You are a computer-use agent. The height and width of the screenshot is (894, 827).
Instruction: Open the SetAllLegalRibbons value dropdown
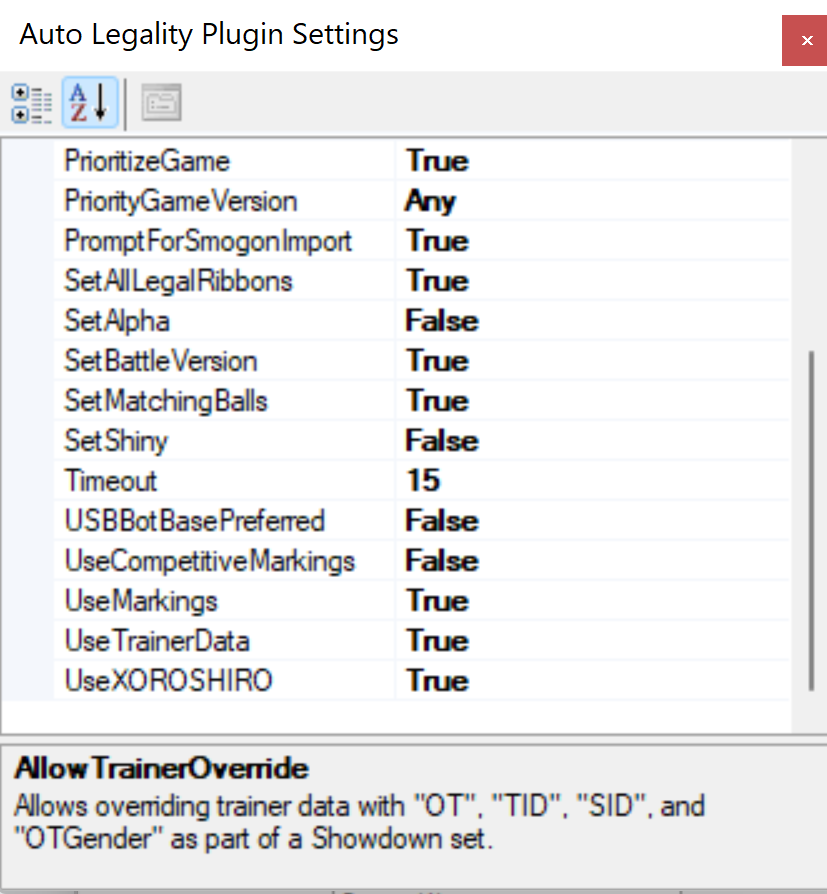tap(592, 281)
